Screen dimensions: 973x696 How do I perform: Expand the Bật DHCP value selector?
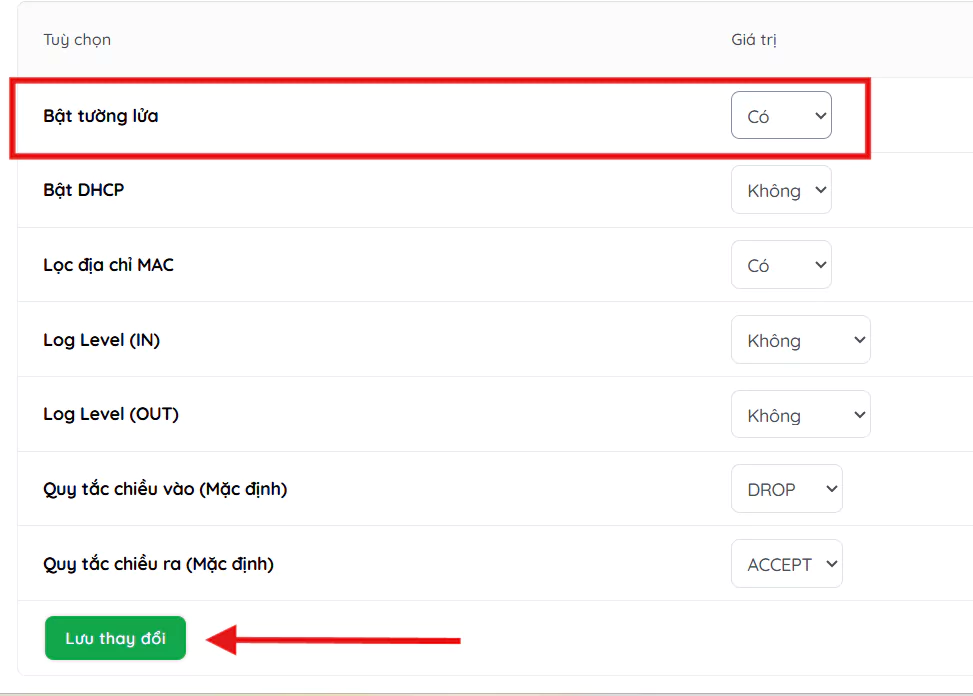(x=780, y=190)
